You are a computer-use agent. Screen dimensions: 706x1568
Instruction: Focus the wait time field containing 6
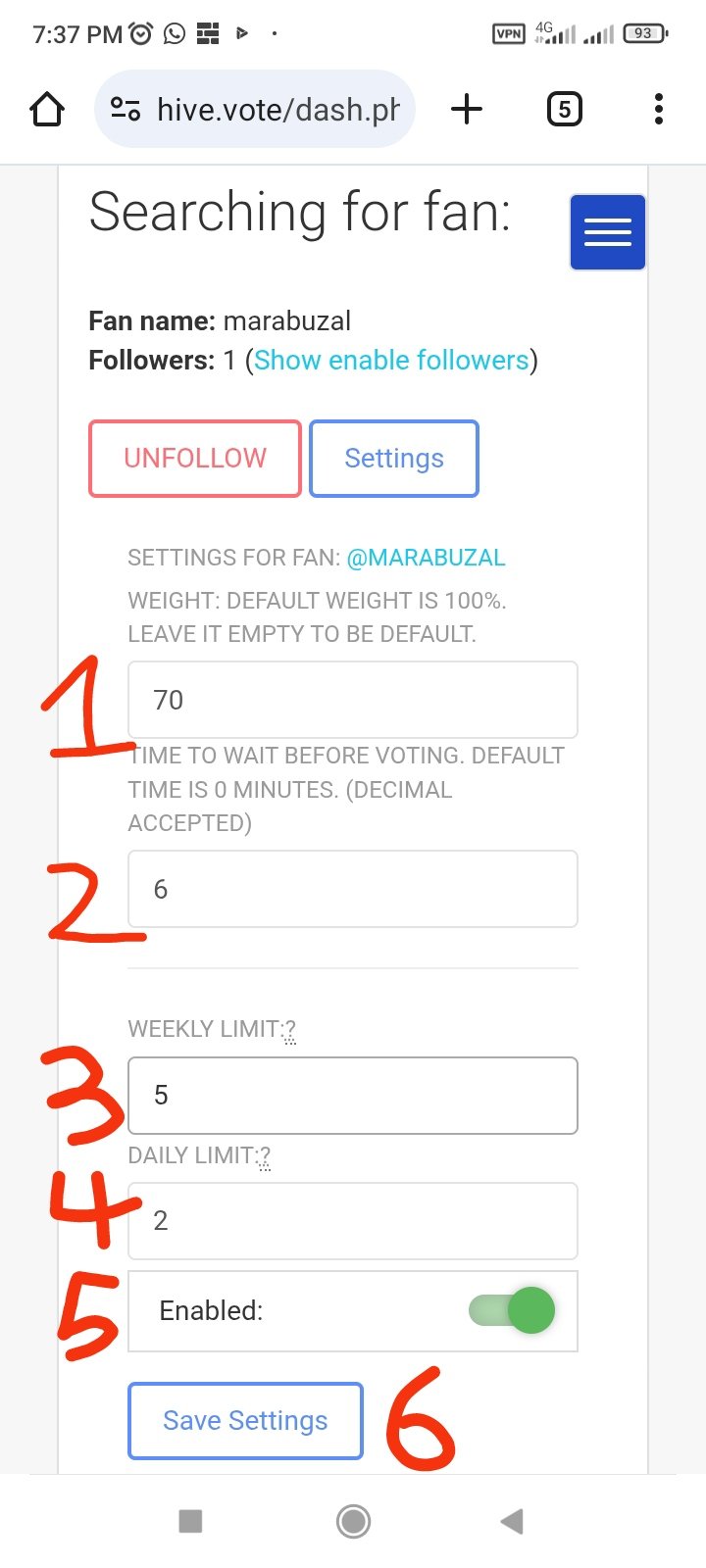click(x=353, y=889)
